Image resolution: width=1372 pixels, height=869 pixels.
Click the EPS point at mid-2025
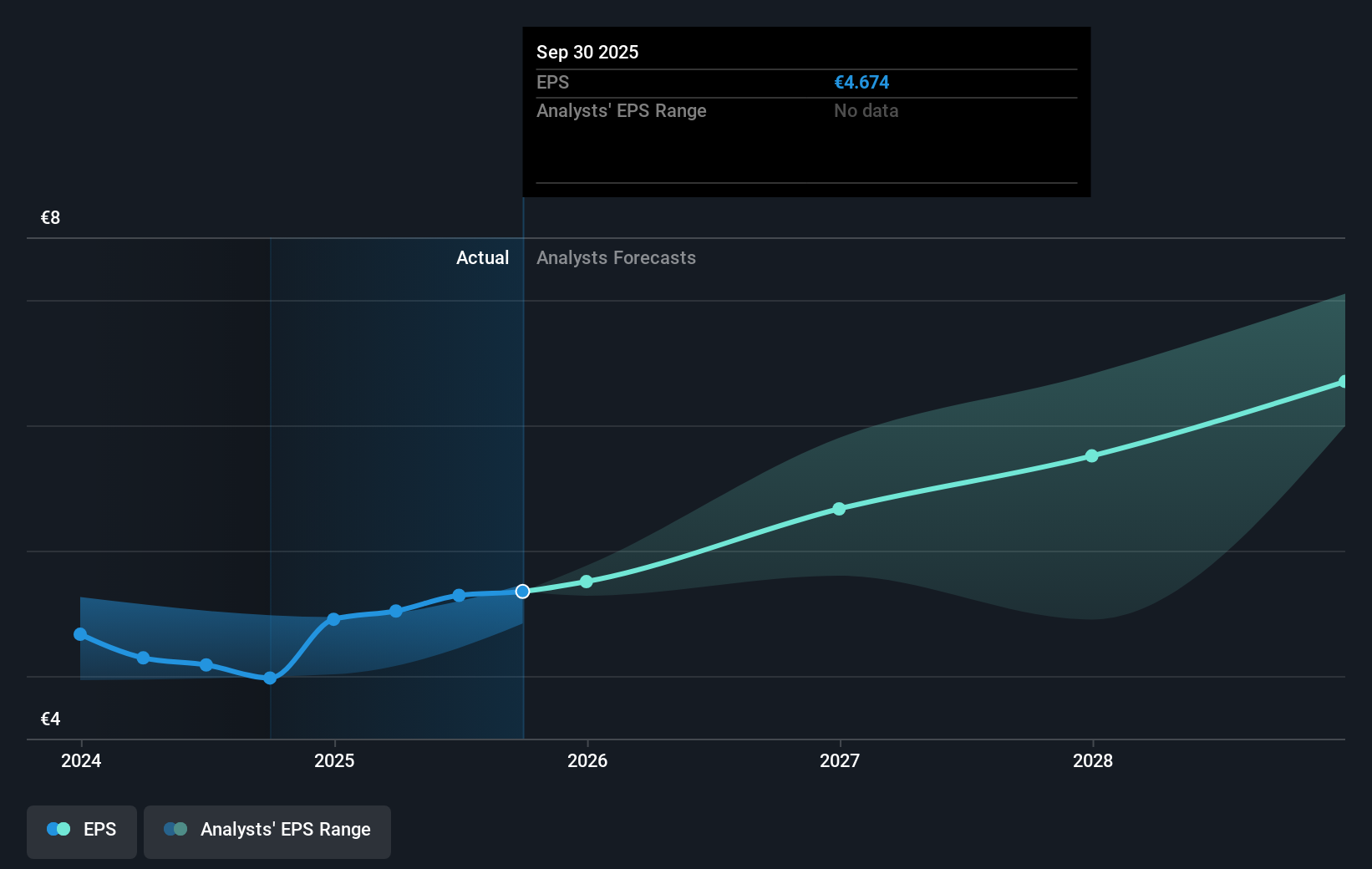[x=459, y=596]
